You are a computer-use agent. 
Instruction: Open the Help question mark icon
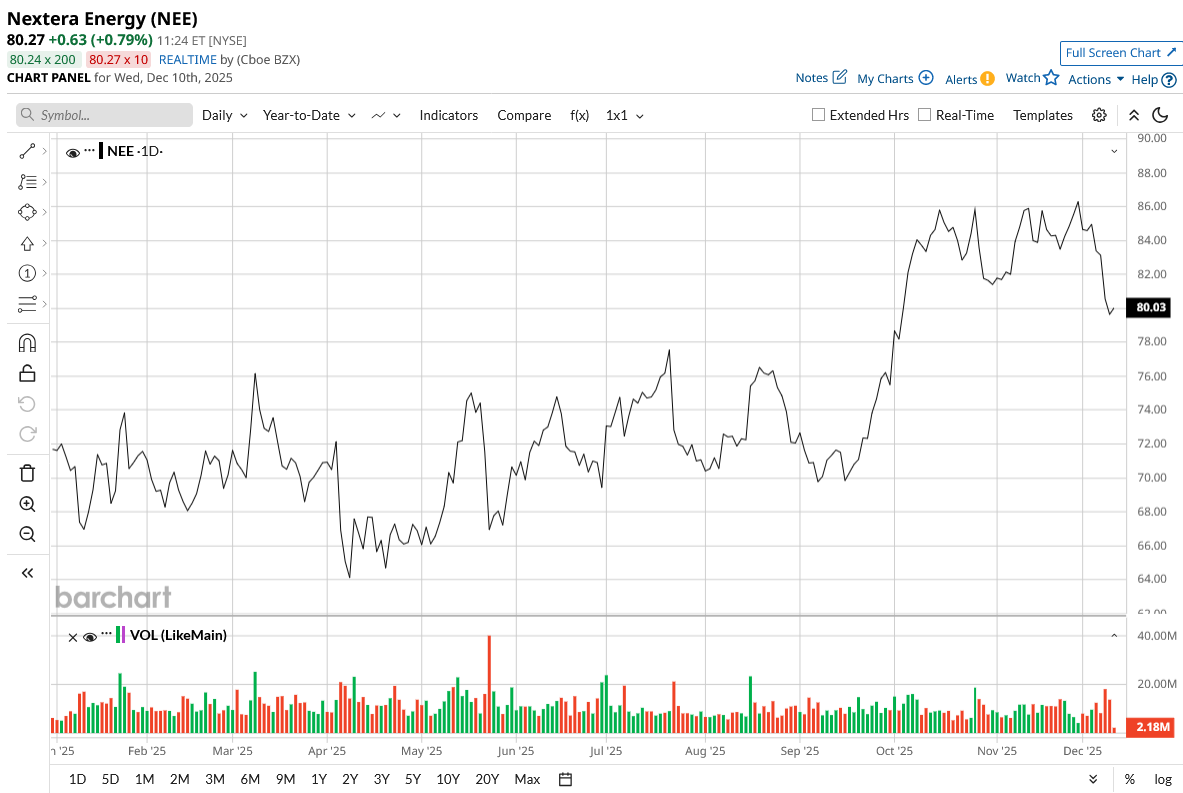point(1169,79)
